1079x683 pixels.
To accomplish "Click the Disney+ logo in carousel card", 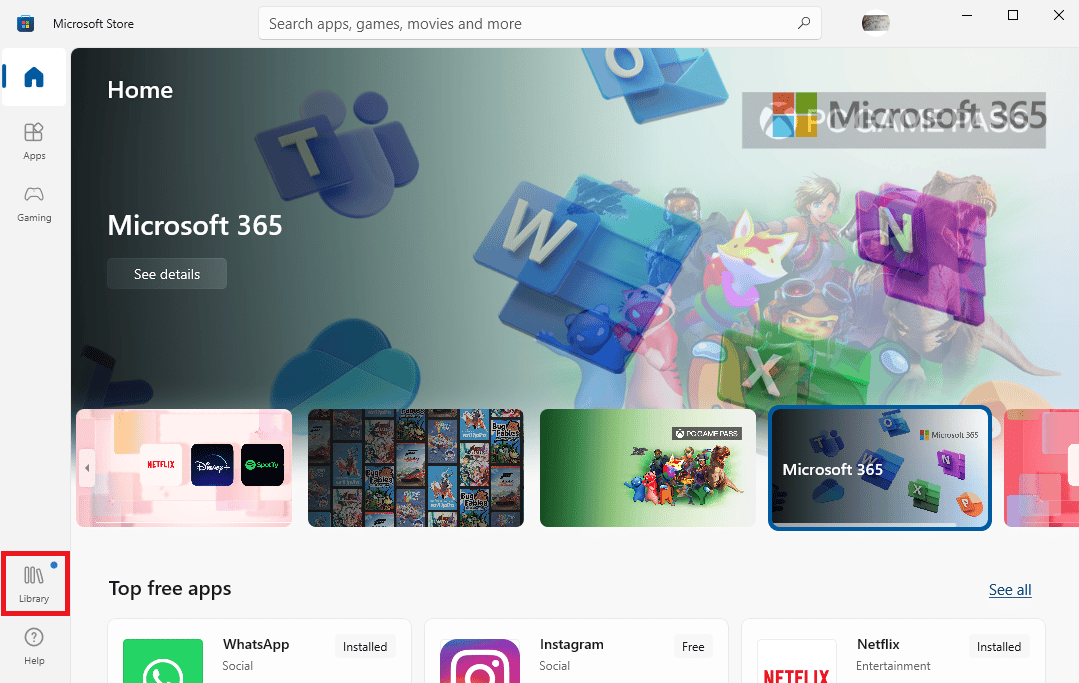I will click(212, 464).
